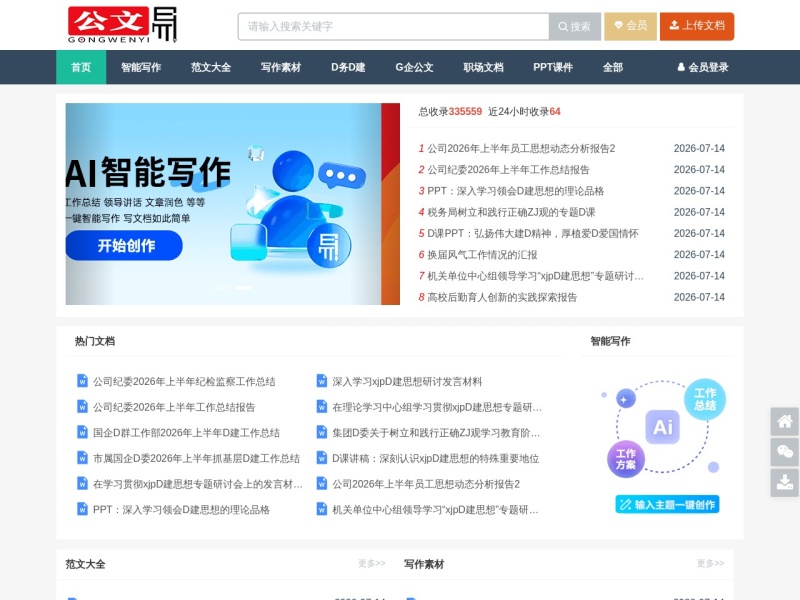
Task: Open hot document PPT：深入学习领会D建思想的理论品格
Action: pos(181,510)
